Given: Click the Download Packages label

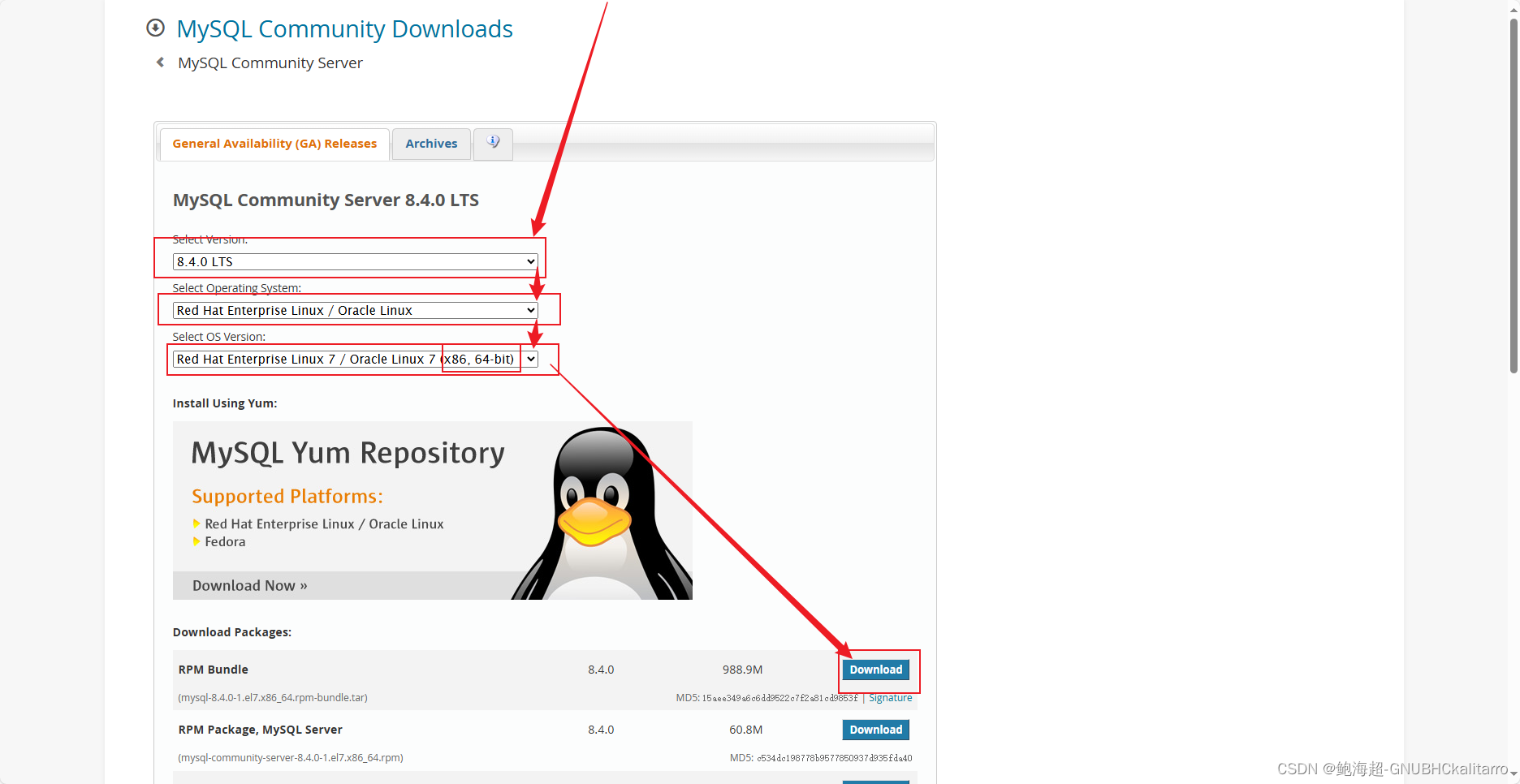Looking at the screenshot, I should click(232, 632).
